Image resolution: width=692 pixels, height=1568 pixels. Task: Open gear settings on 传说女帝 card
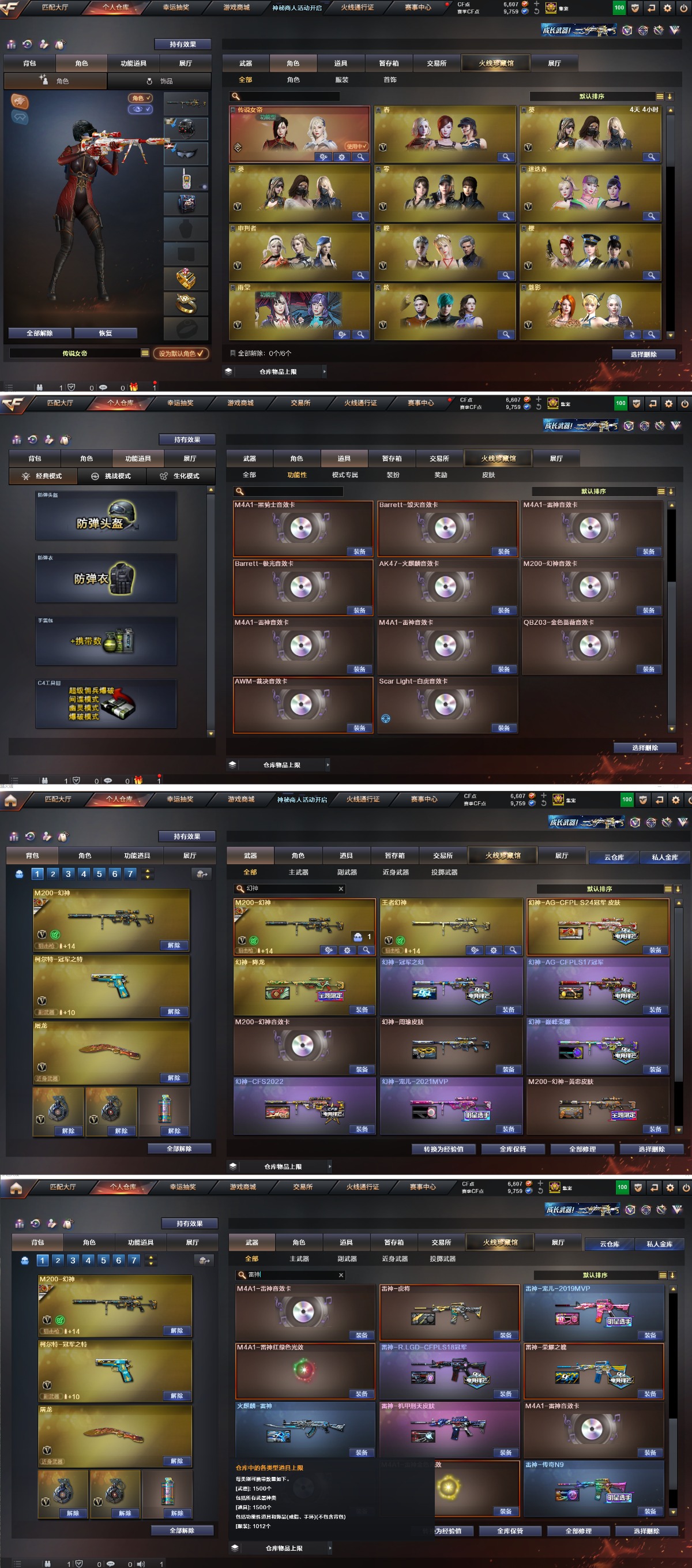click(342, 157)
